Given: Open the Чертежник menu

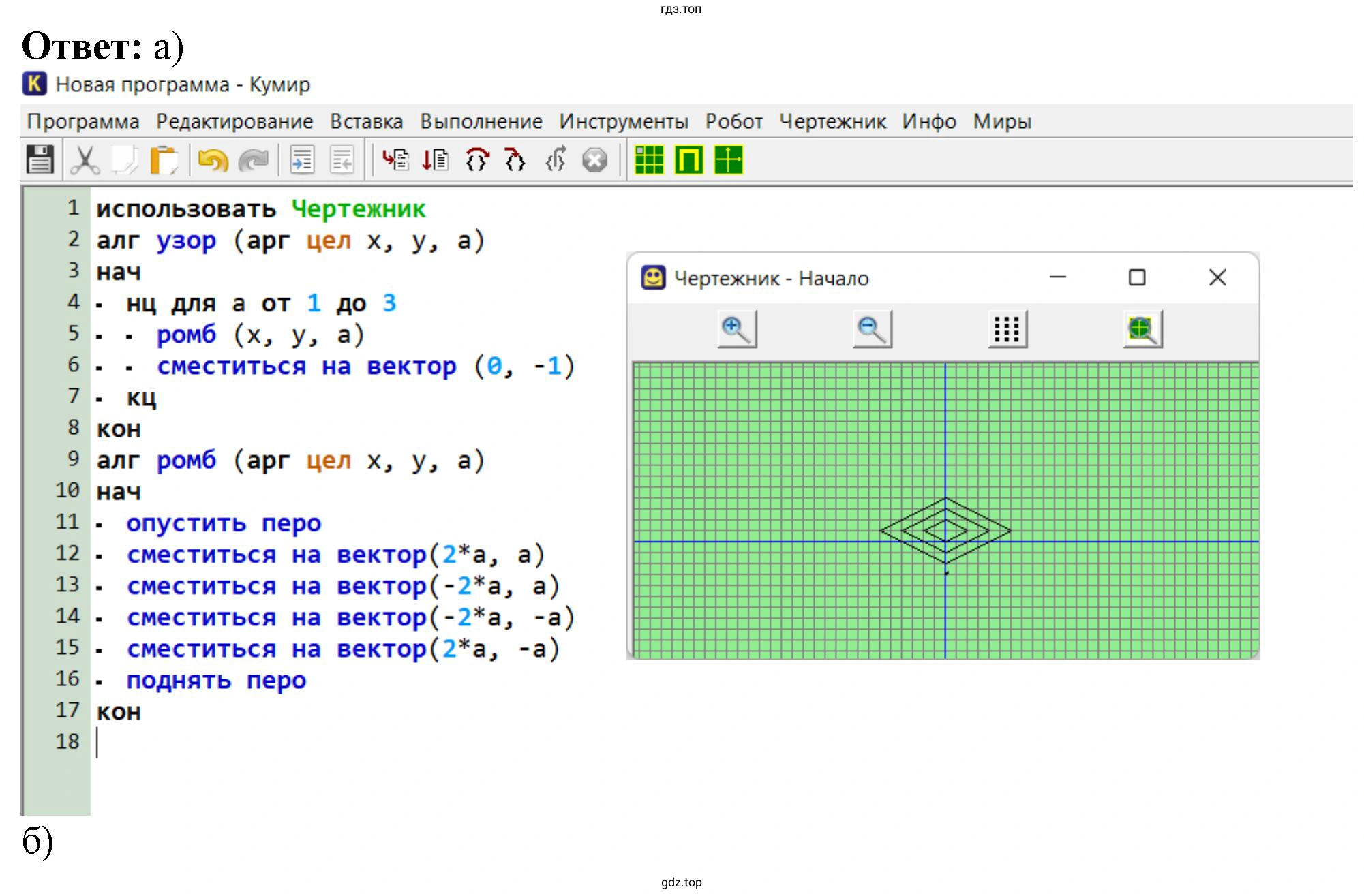Looking at the screenshot, I should click(x=832, y=121).
